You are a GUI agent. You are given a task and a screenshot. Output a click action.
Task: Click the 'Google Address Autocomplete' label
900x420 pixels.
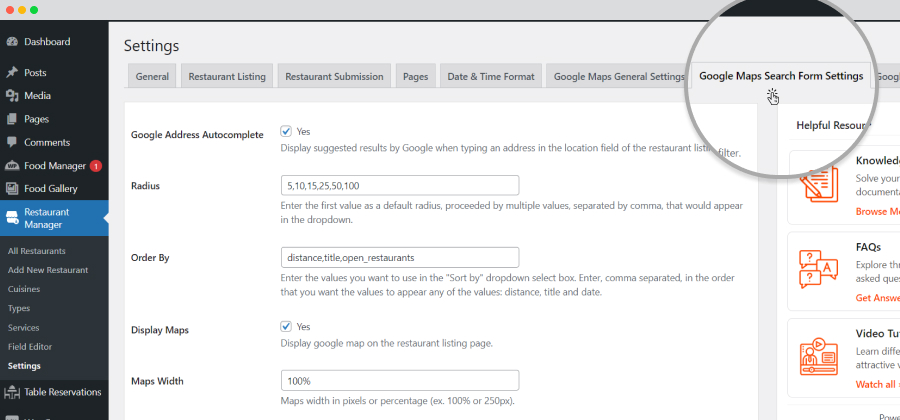tap(197, 135)
